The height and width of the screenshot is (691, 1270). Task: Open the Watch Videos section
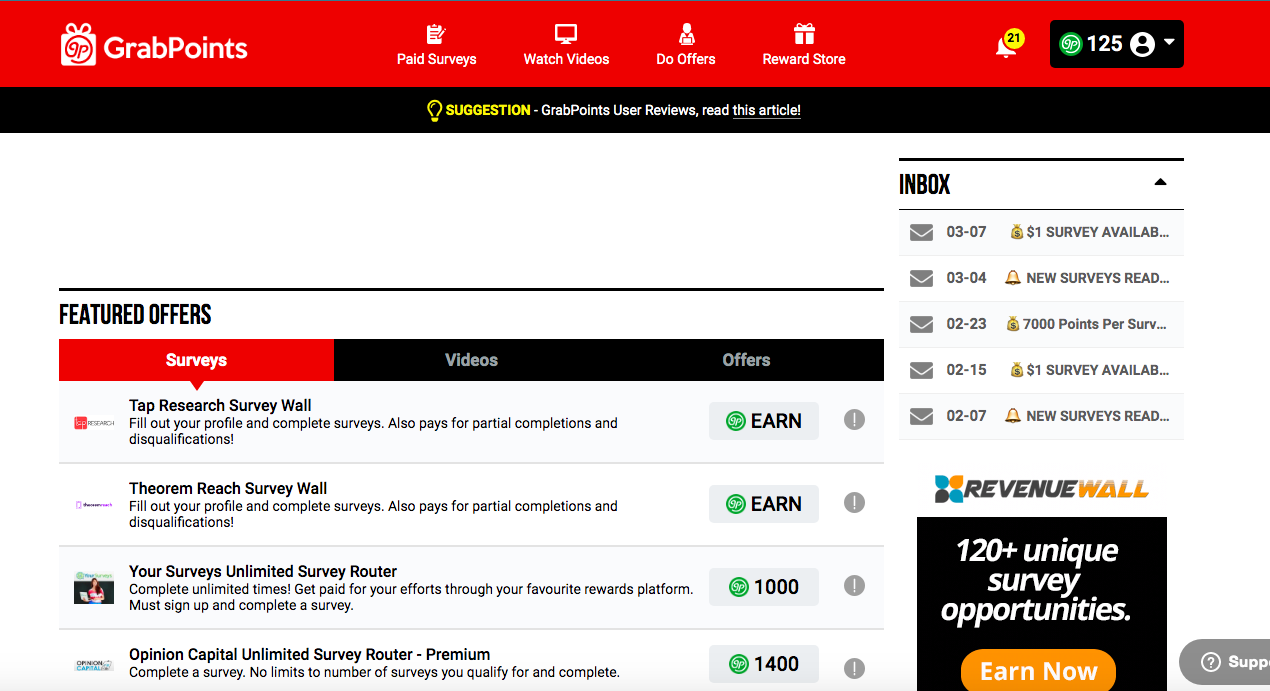click(x=566, y=45)
